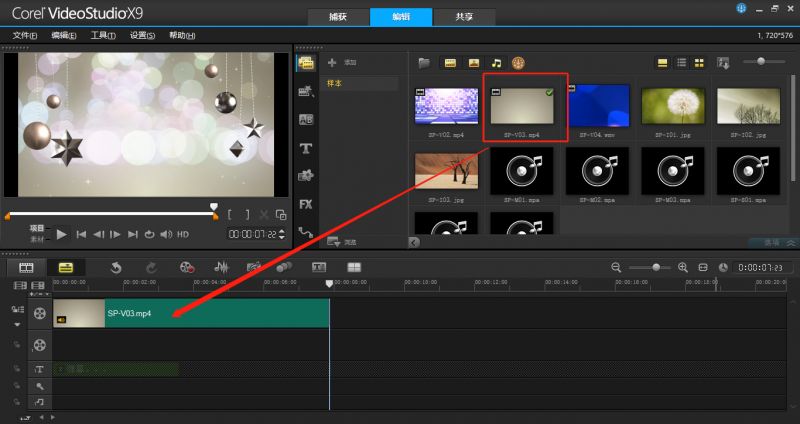Select the Media library icon in sidebar
This screenshot has height=424, width=800.
[x=306, y=63]
